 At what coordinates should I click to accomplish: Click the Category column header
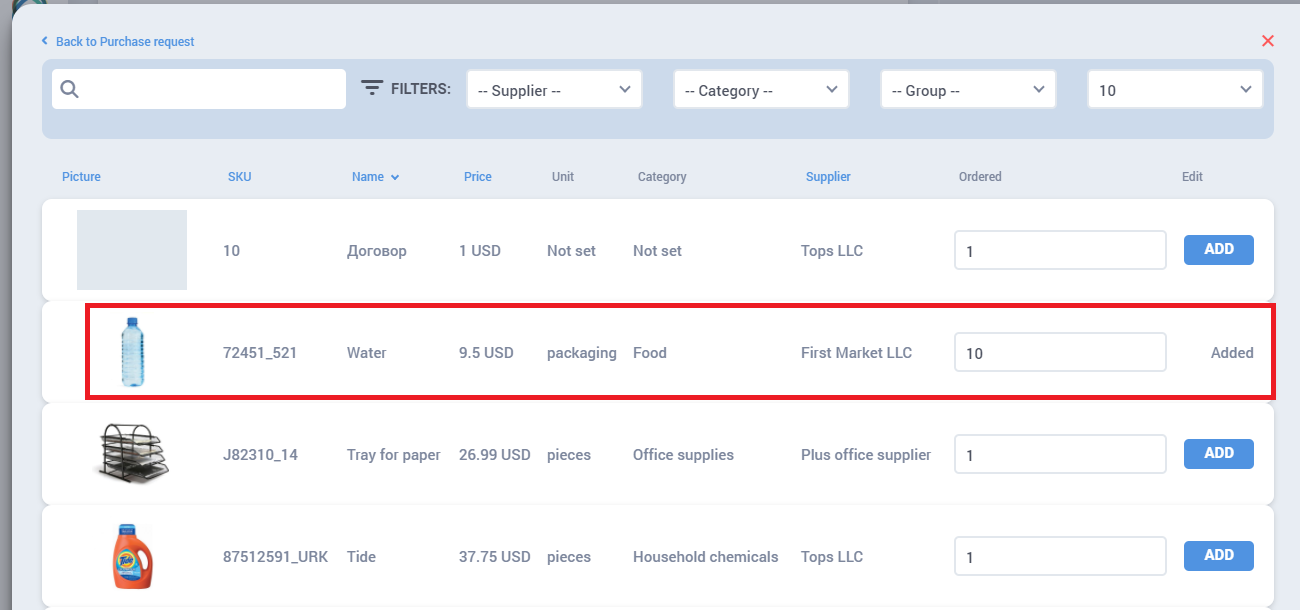tap(662, 177)
